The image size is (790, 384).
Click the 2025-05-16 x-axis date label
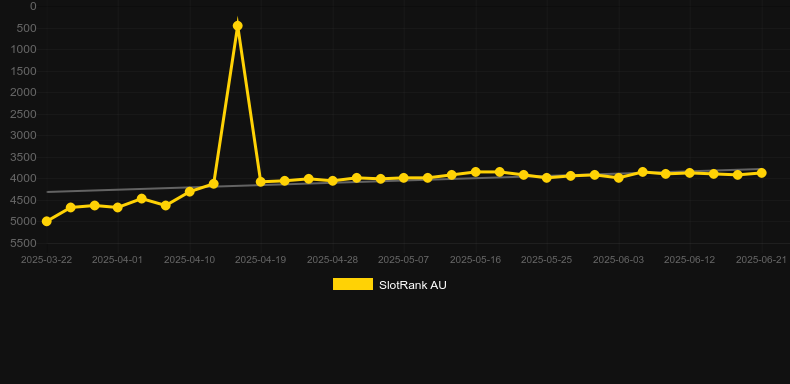click(475, 260)
